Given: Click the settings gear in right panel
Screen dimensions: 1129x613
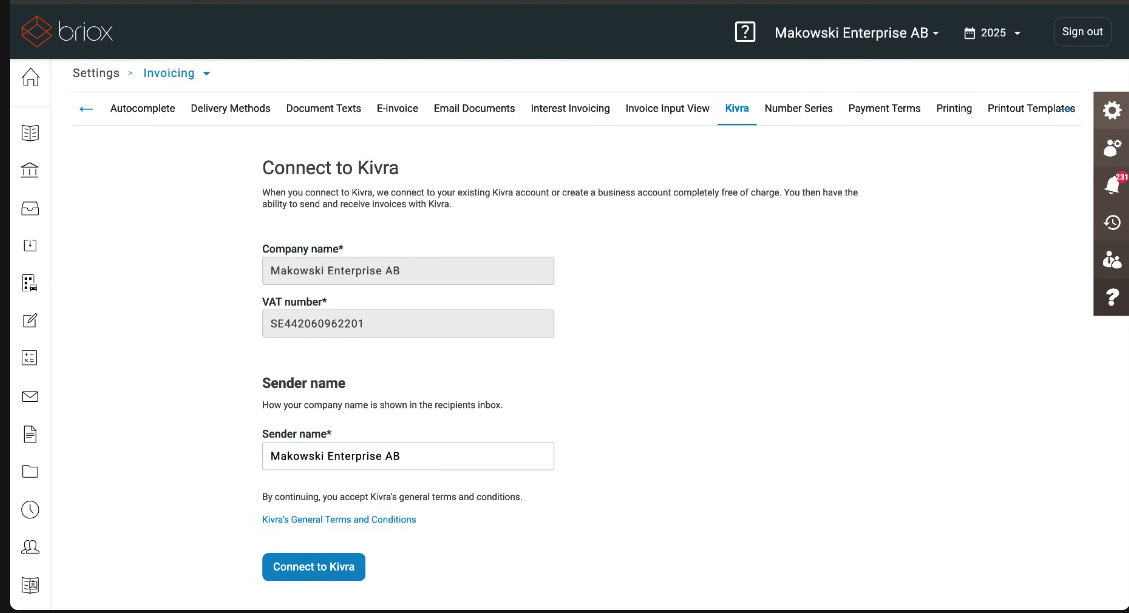Looking at the screenshot, I should 1112,110.
